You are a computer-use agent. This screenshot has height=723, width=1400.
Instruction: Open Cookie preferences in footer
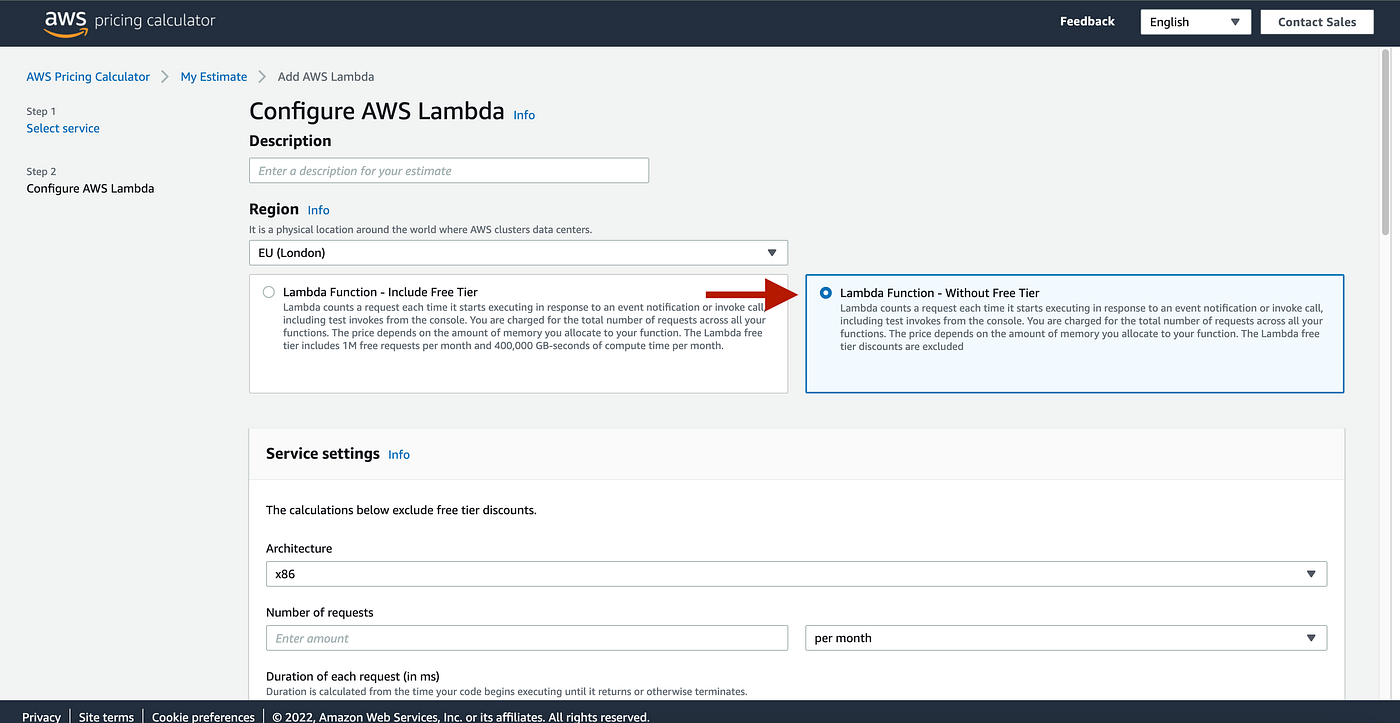[203, 717]
